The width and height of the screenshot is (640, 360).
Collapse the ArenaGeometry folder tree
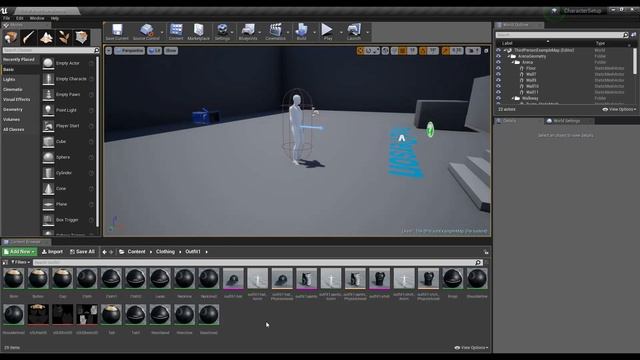(x=509, y=56)
